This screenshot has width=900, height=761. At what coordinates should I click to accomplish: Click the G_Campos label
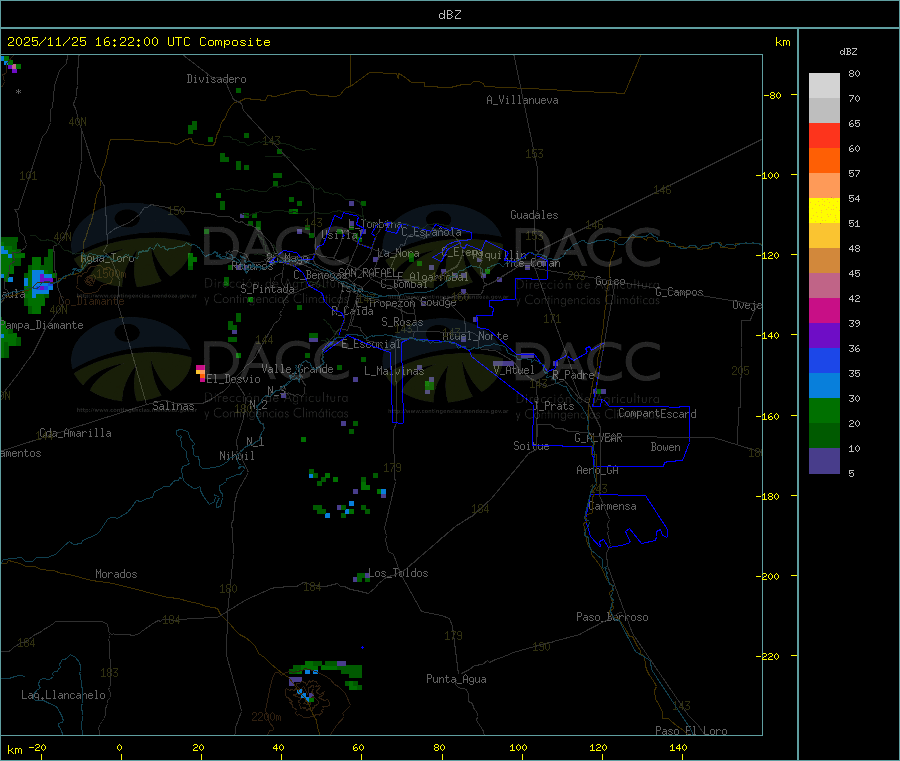click(x=680, y=292)
